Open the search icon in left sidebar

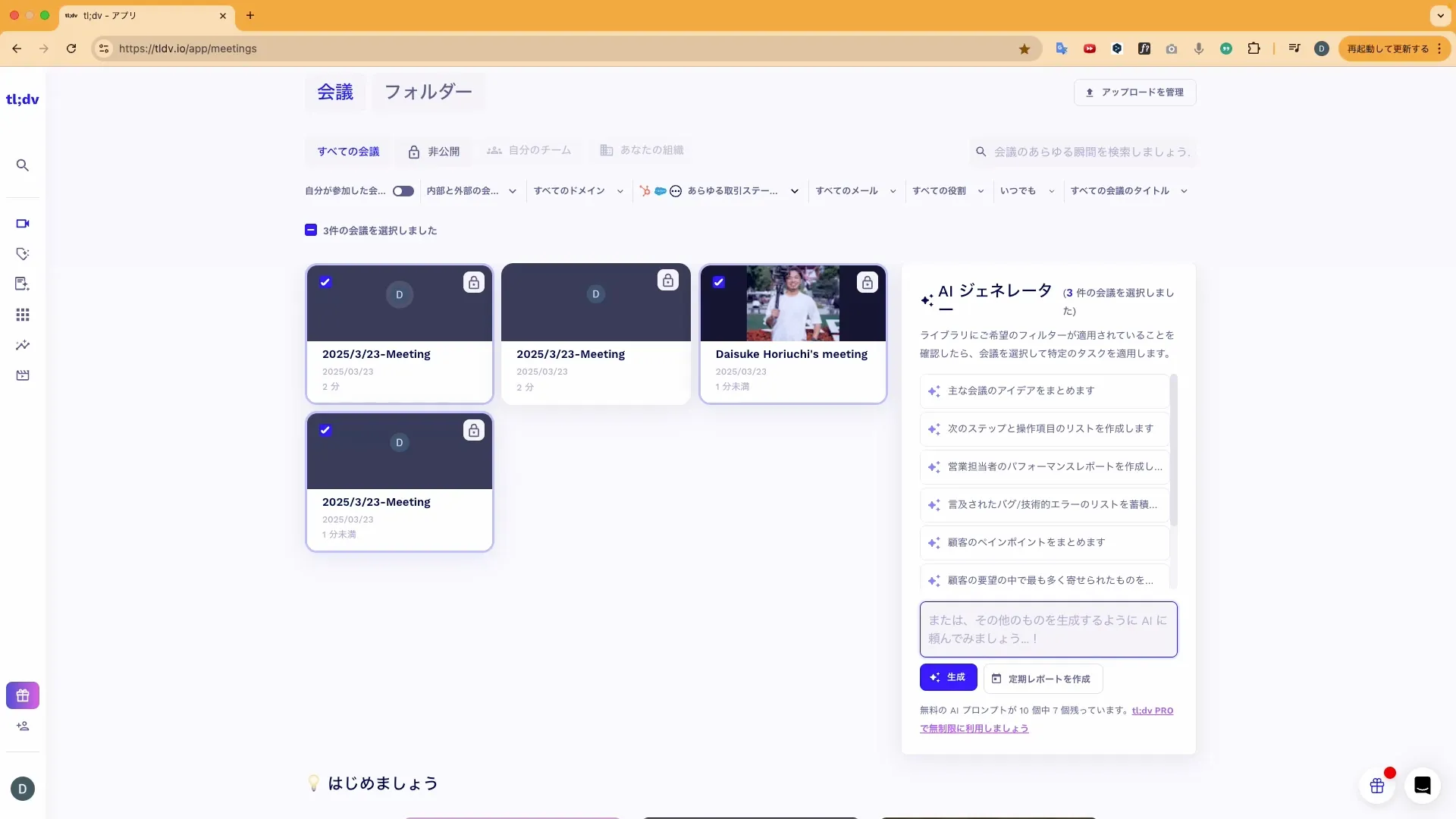pyautogui.click(x=23, y=165)
